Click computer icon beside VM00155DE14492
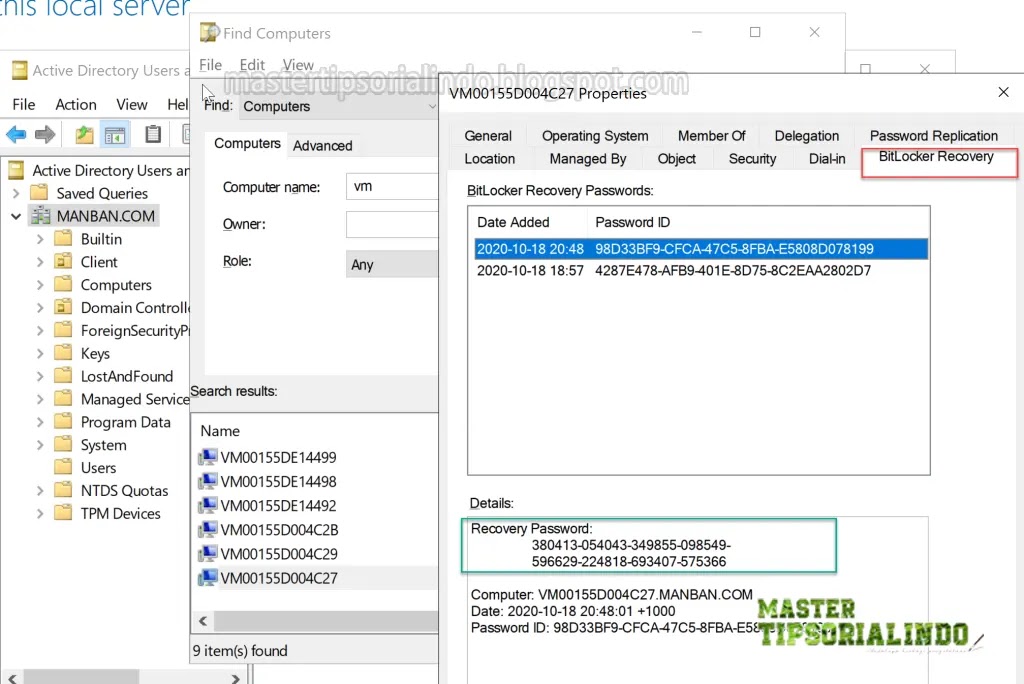Image resolution: width=1024 pixels, height=684 pixels. pyautogui.click(x=208, y=505)
